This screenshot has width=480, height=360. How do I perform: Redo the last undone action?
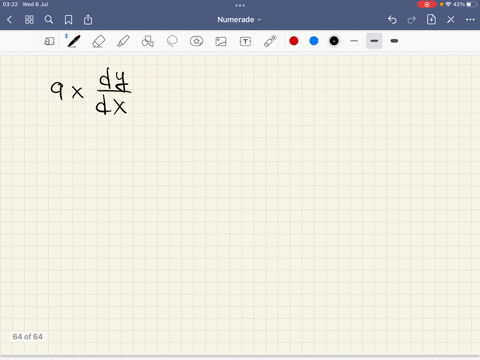pos(412,20)
